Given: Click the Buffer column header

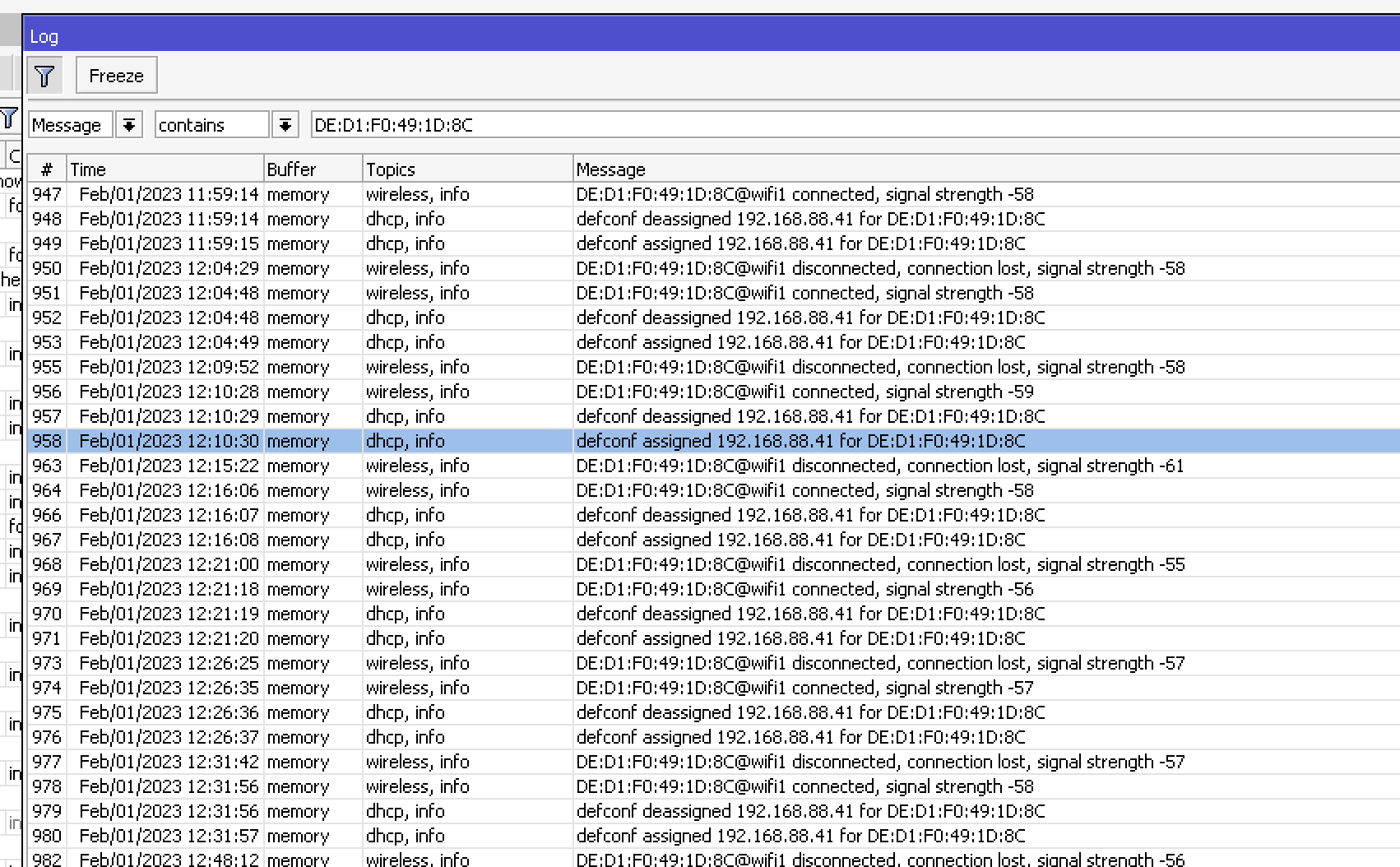Looking at the screenshot, I should tap(292, 169).
